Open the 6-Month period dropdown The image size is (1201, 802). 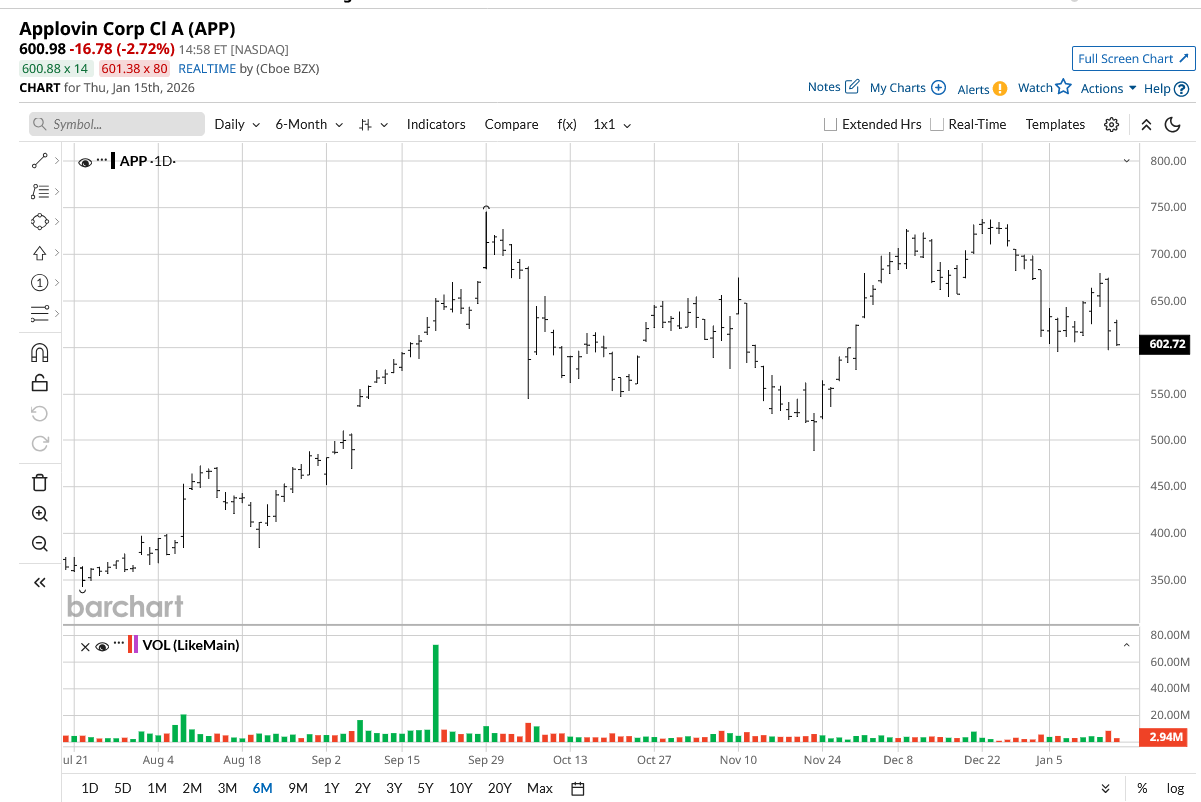coord(309,125)
